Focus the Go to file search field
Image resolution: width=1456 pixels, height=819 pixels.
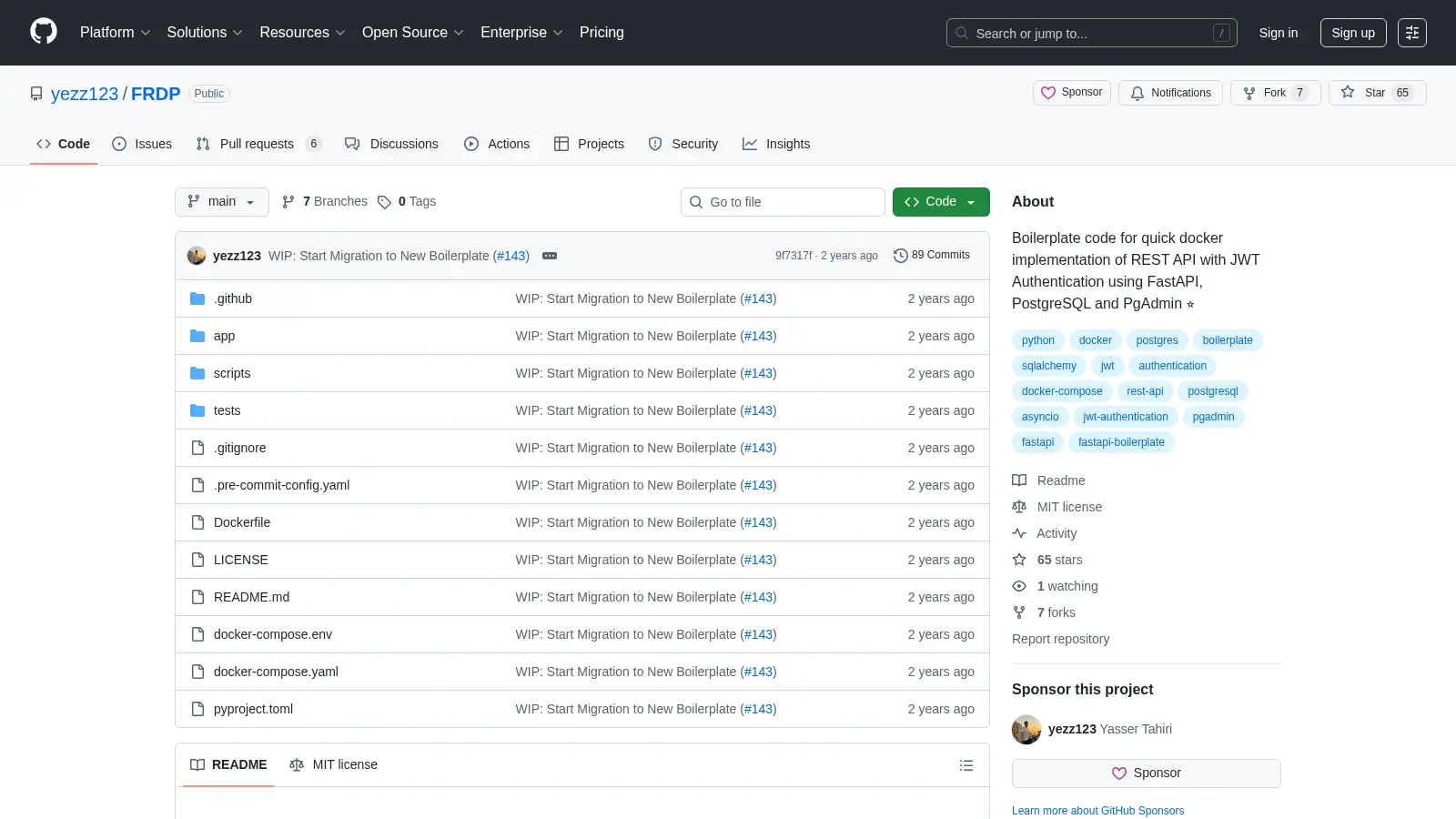click(x=783, y=202)
